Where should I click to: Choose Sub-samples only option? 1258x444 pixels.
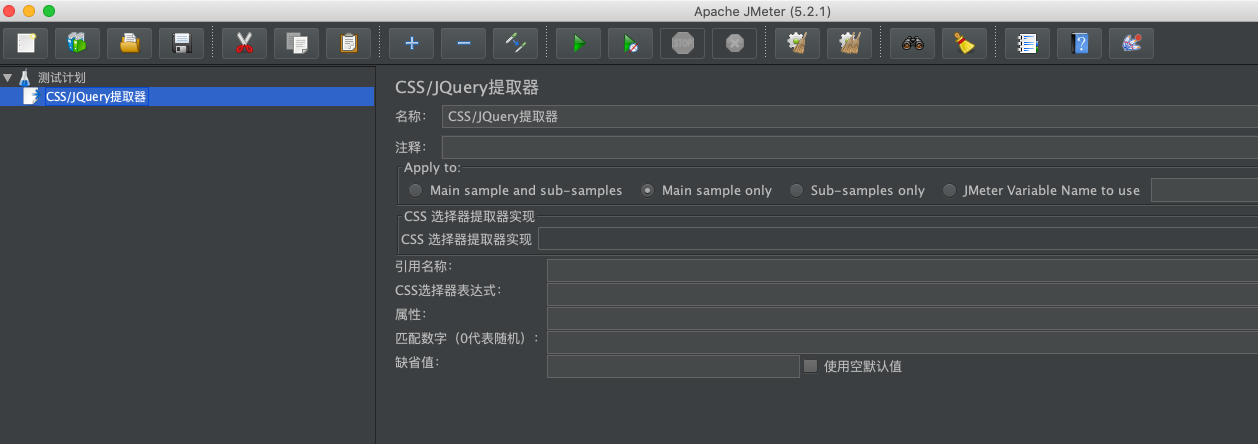click(796, 190)
